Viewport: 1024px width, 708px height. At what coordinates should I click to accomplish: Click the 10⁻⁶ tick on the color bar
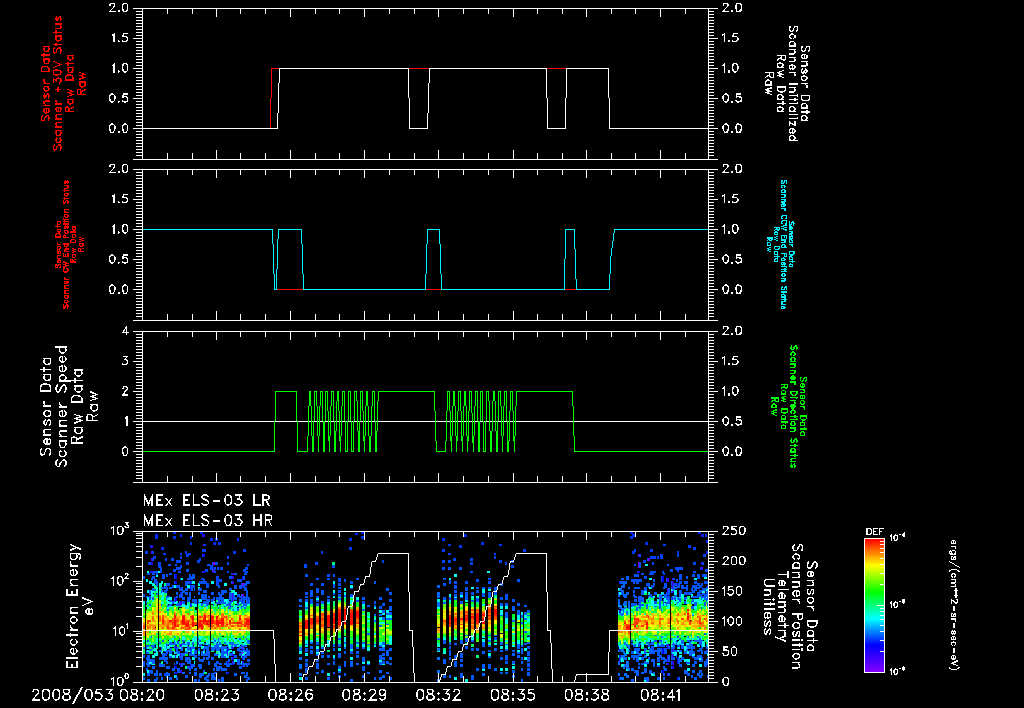[898, 670]
